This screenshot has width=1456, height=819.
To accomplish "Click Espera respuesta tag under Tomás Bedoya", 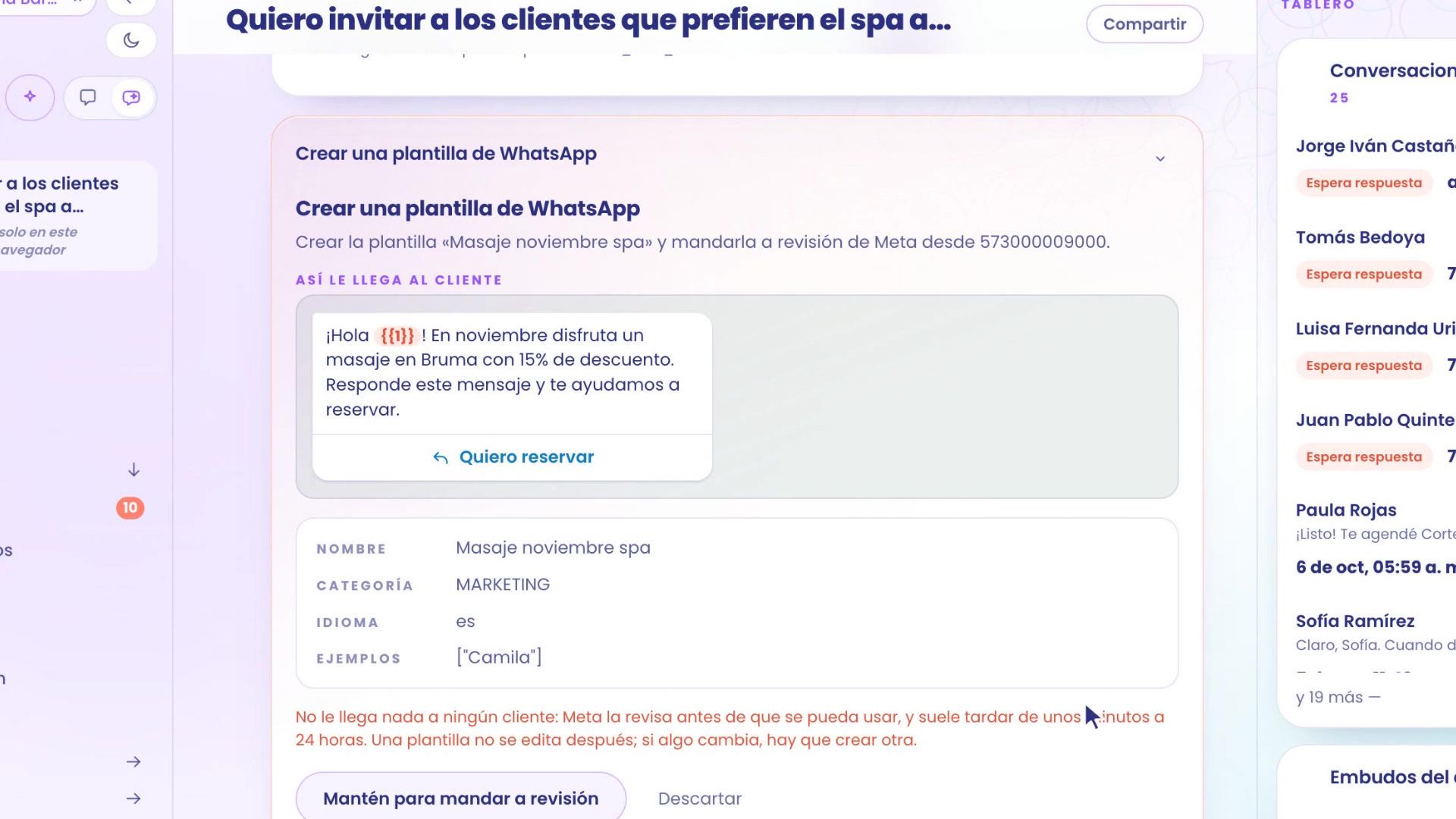I will click(x=1363, y=275).
